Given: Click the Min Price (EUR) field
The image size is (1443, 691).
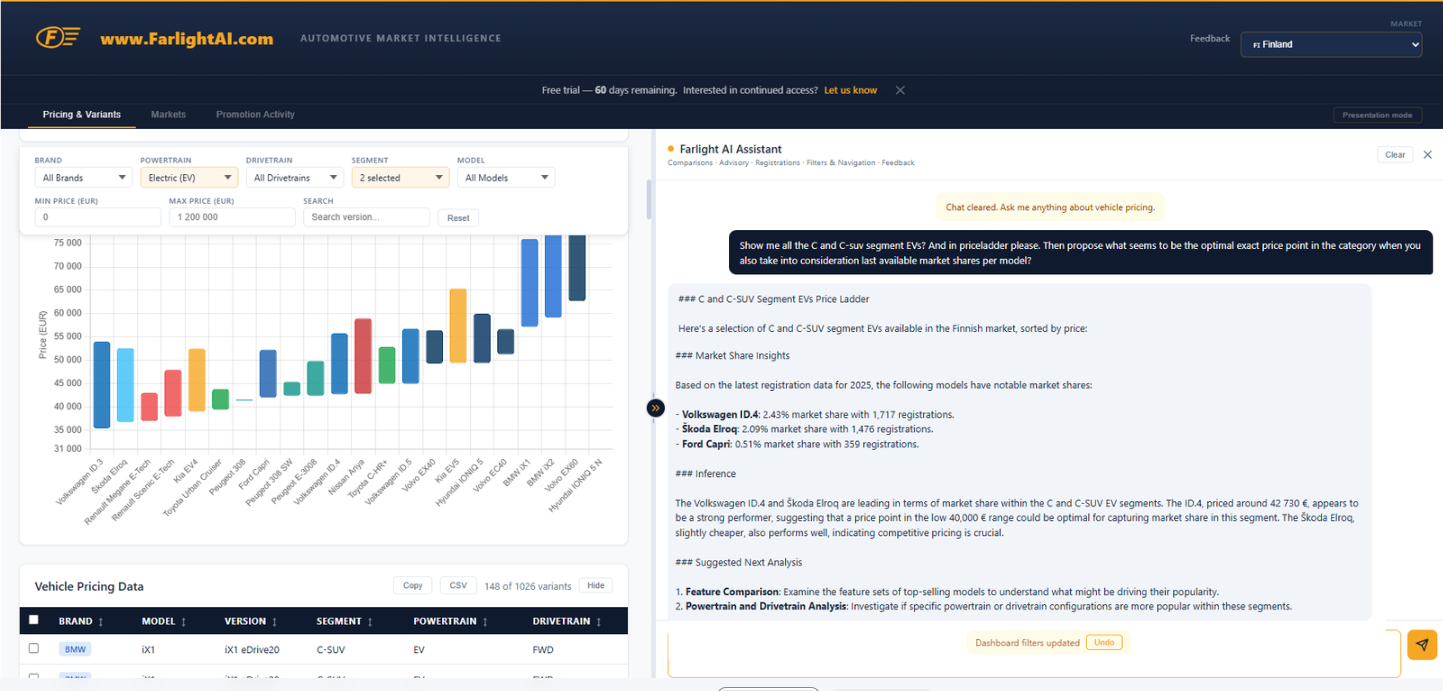Looking at the screenshot, I should pyautogui.click(x=97, y=217).
